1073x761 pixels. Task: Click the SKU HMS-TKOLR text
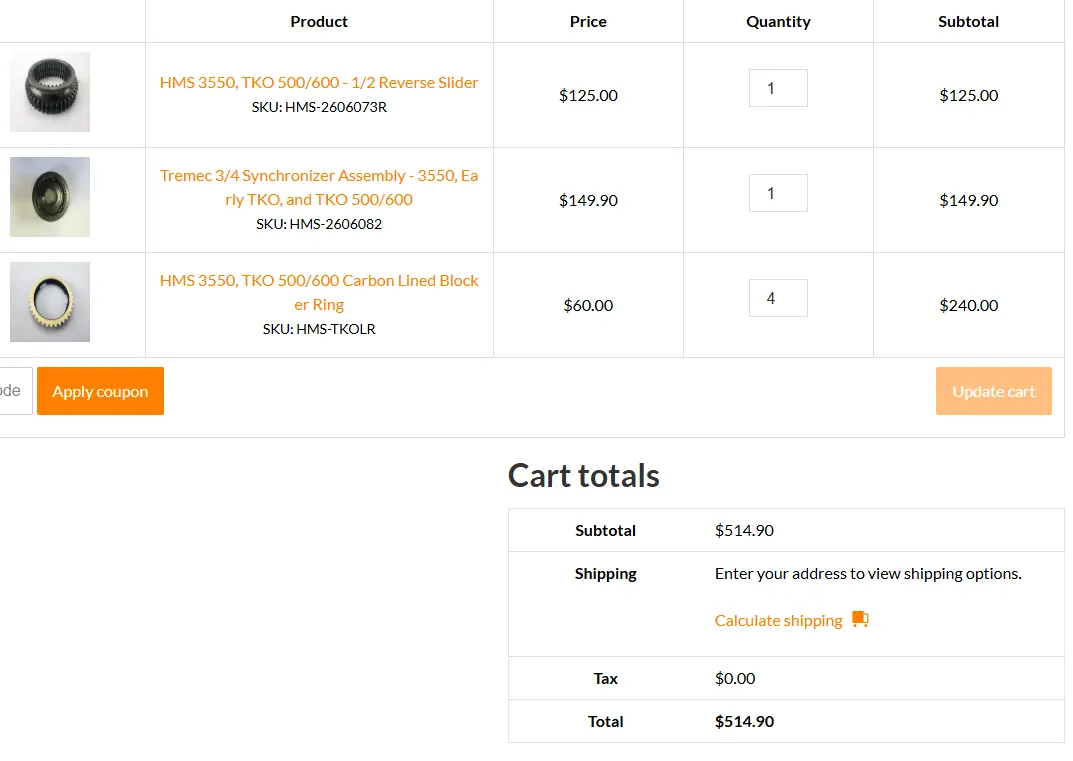[319, 329]
